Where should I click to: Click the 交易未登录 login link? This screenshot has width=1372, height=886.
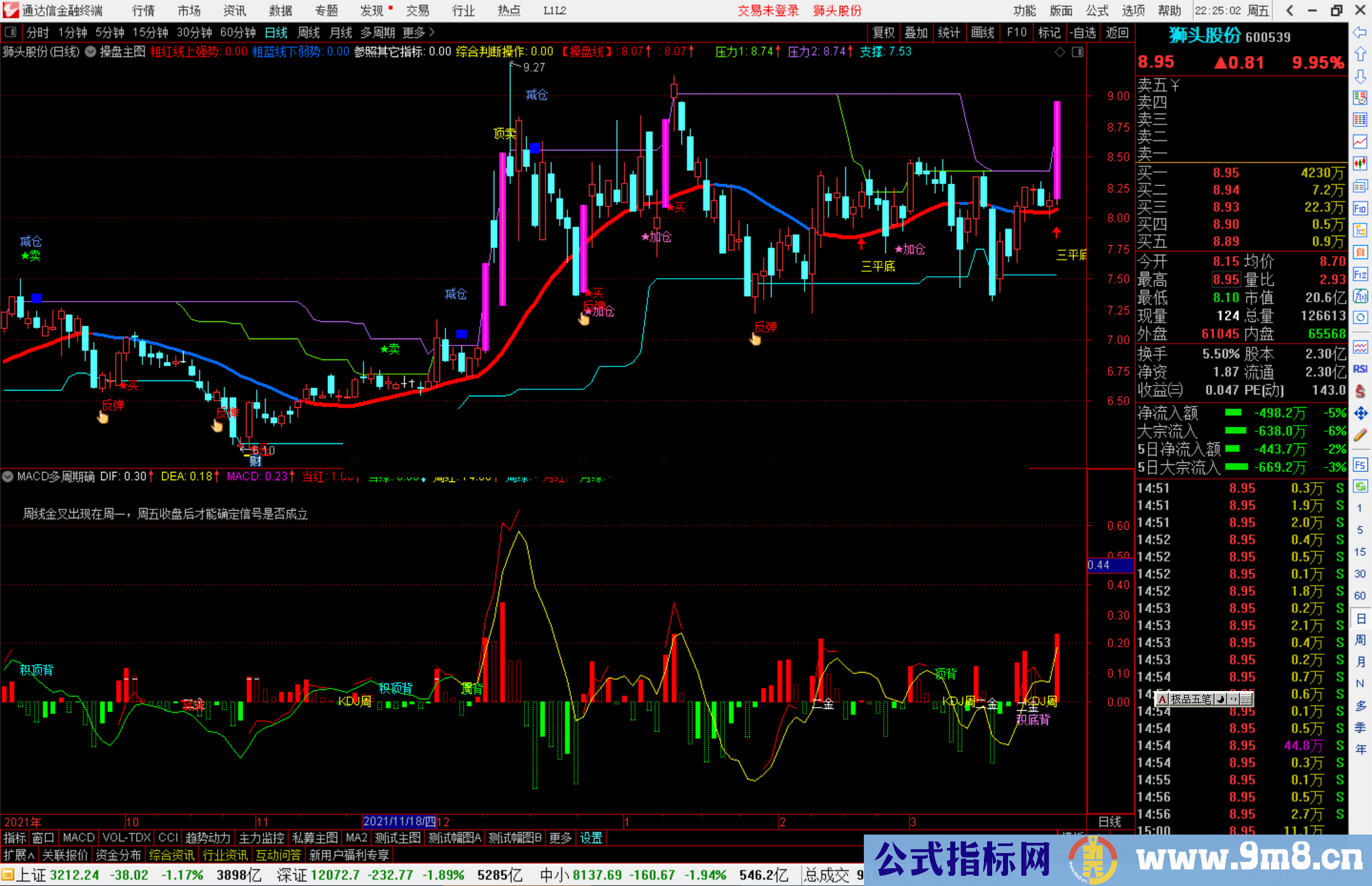click(768, 10)
